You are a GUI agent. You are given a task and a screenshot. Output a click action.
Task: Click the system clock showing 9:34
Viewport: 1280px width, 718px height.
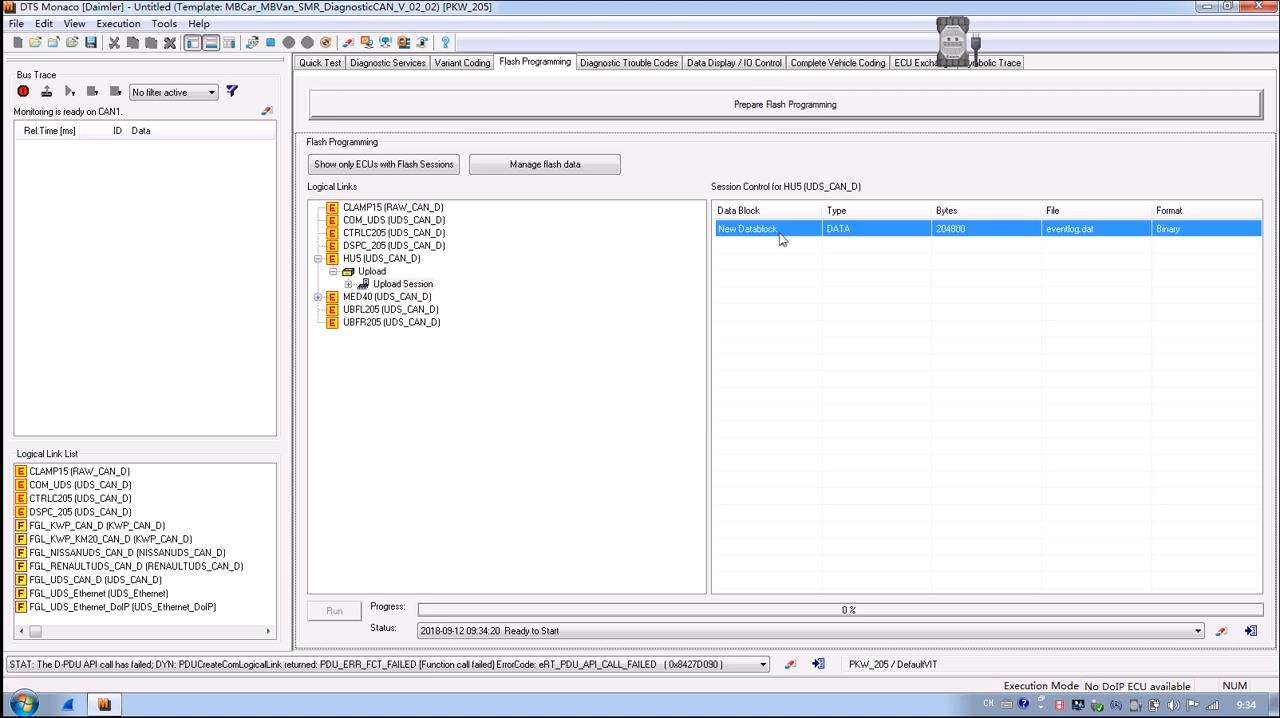[1246, 705]
